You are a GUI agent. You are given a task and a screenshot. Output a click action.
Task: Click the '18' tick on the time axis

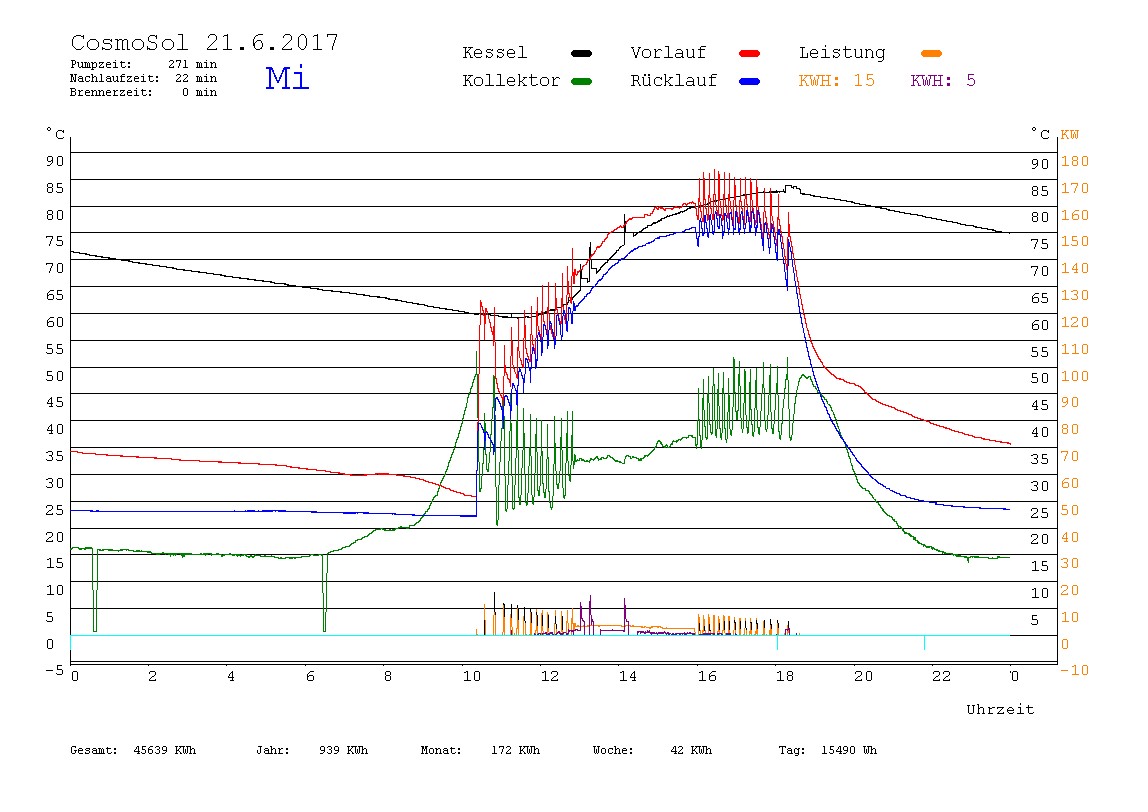pyautogui.click(x=784, y=677)
